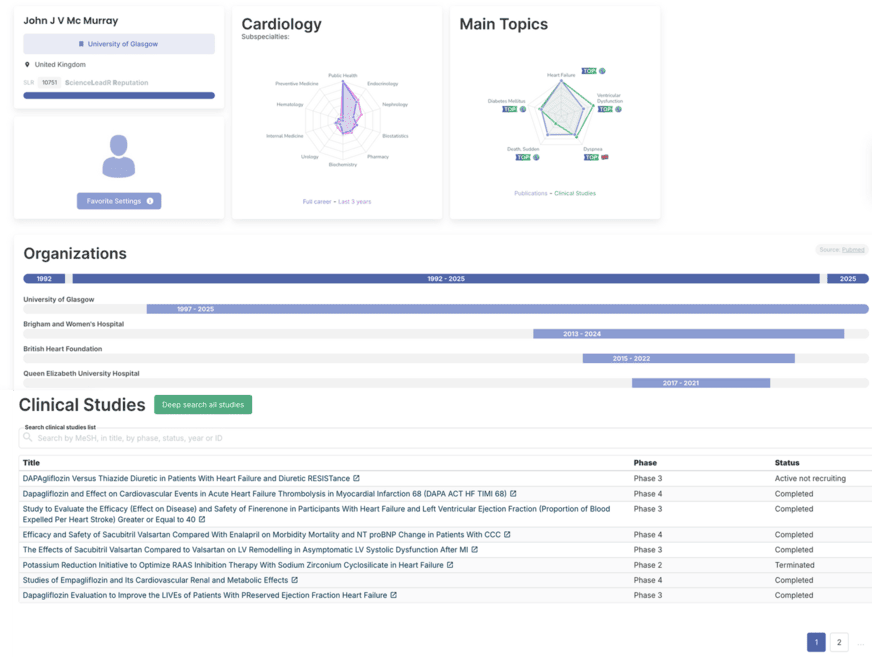Click the info icon inside the Favorite Settings button

[x=150, y=201]
